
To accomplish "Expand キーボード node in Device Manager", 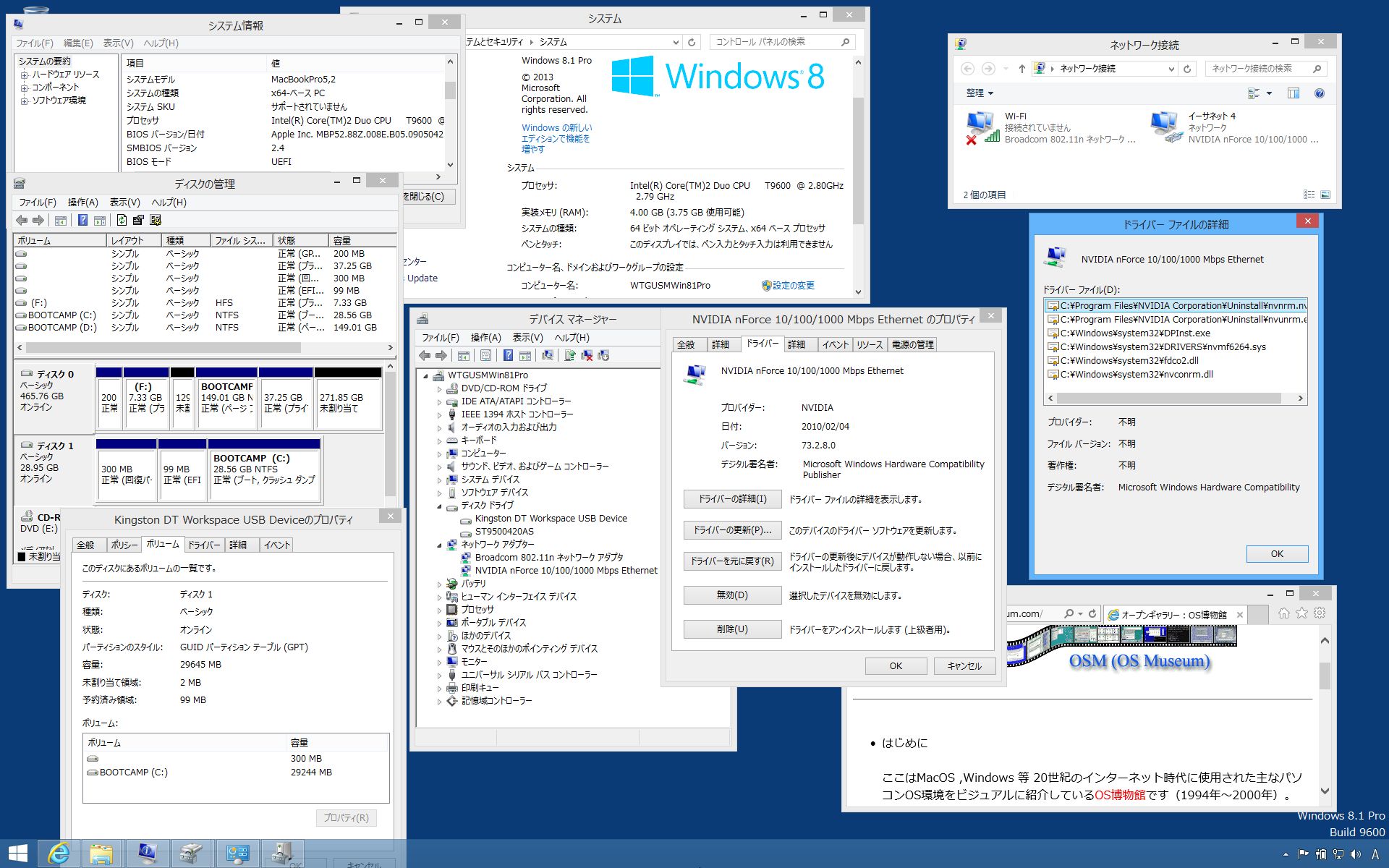I will coord(439,441).
